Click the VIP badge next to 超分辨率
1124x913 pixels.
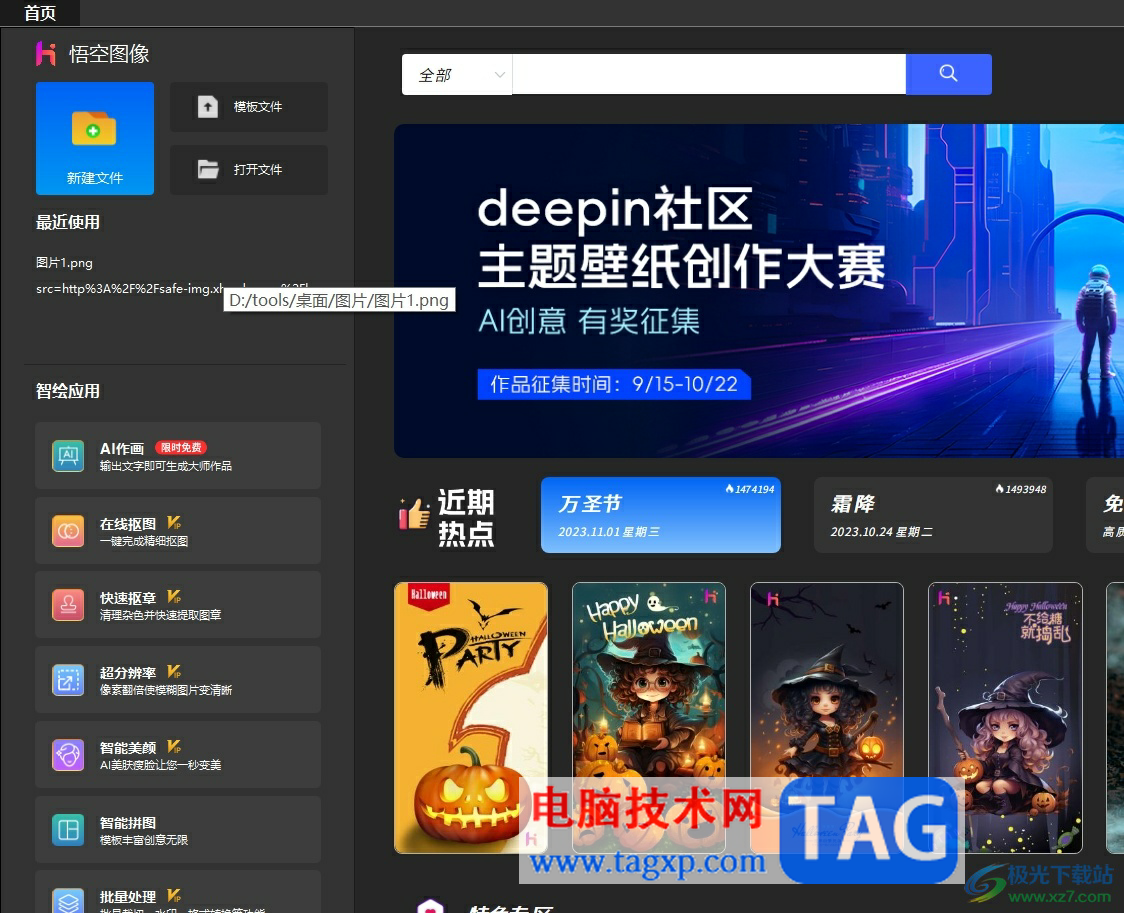(x=174, y=672)
